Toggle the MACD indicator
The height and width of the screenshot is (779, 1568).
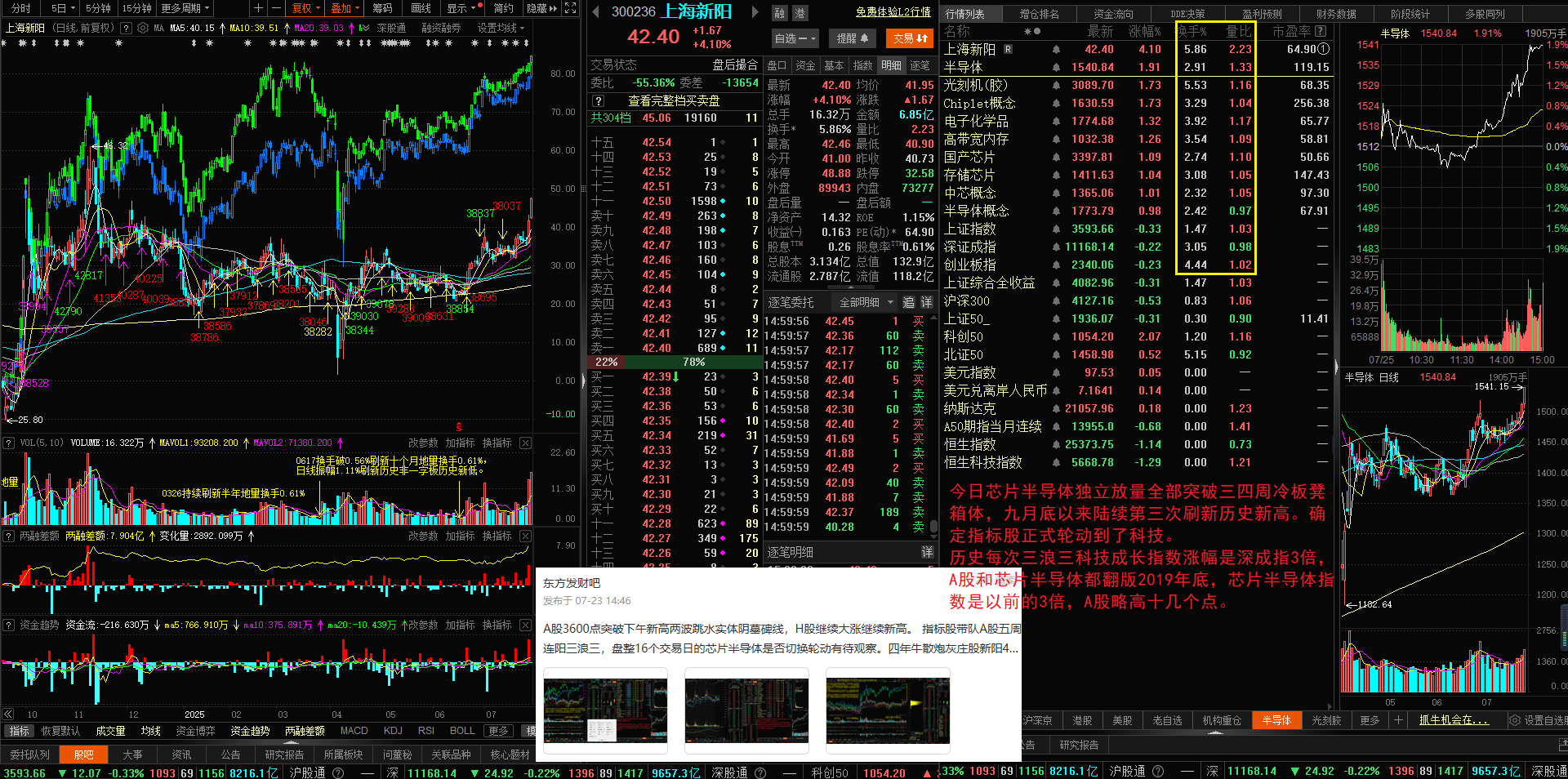(x=354, y=731)
